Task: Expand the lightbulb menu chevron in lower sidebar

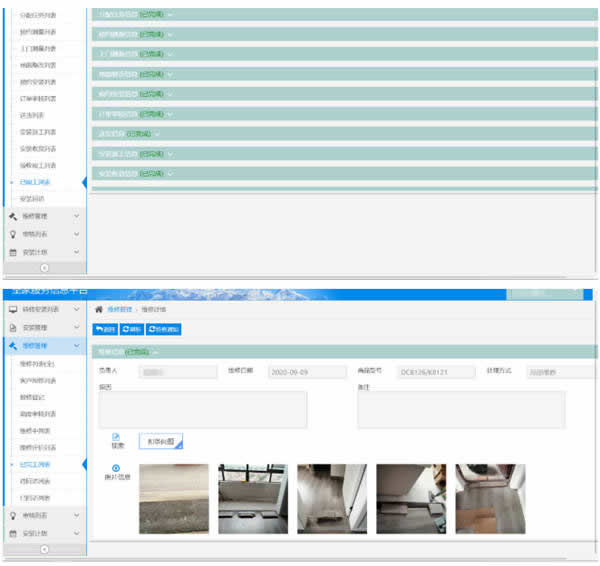Action: pos(77,515)
